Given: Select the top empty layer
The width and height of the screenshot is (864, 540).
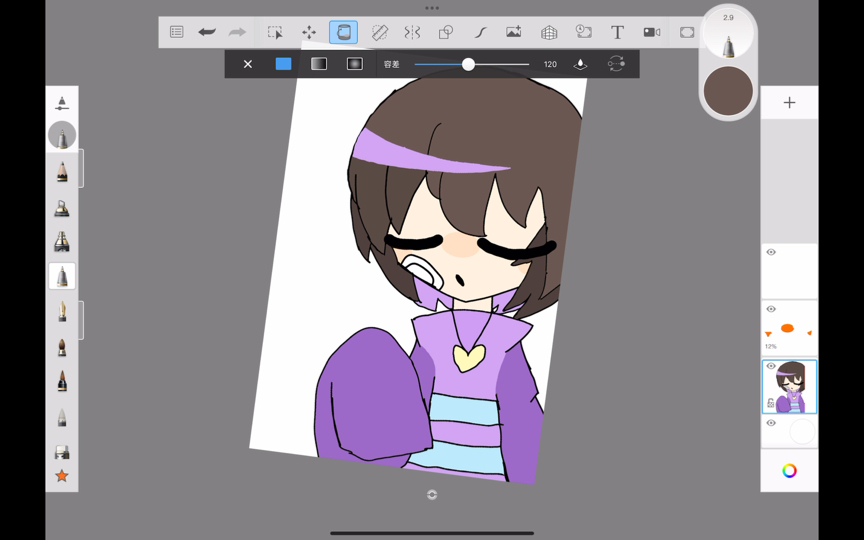Looking at the screenshot, I should (x=789, y=271).
